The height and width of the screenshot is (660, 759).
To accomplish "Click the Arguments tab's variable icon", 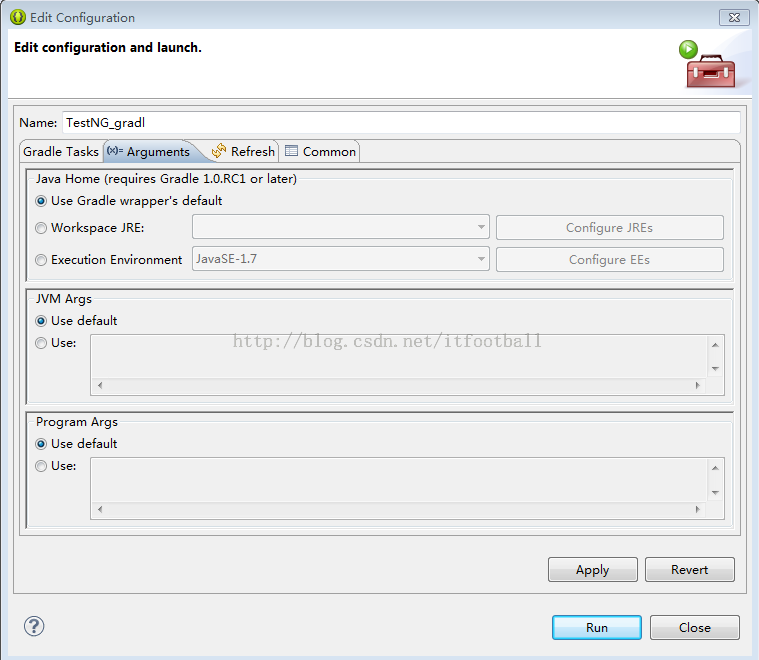I will 115,151.
